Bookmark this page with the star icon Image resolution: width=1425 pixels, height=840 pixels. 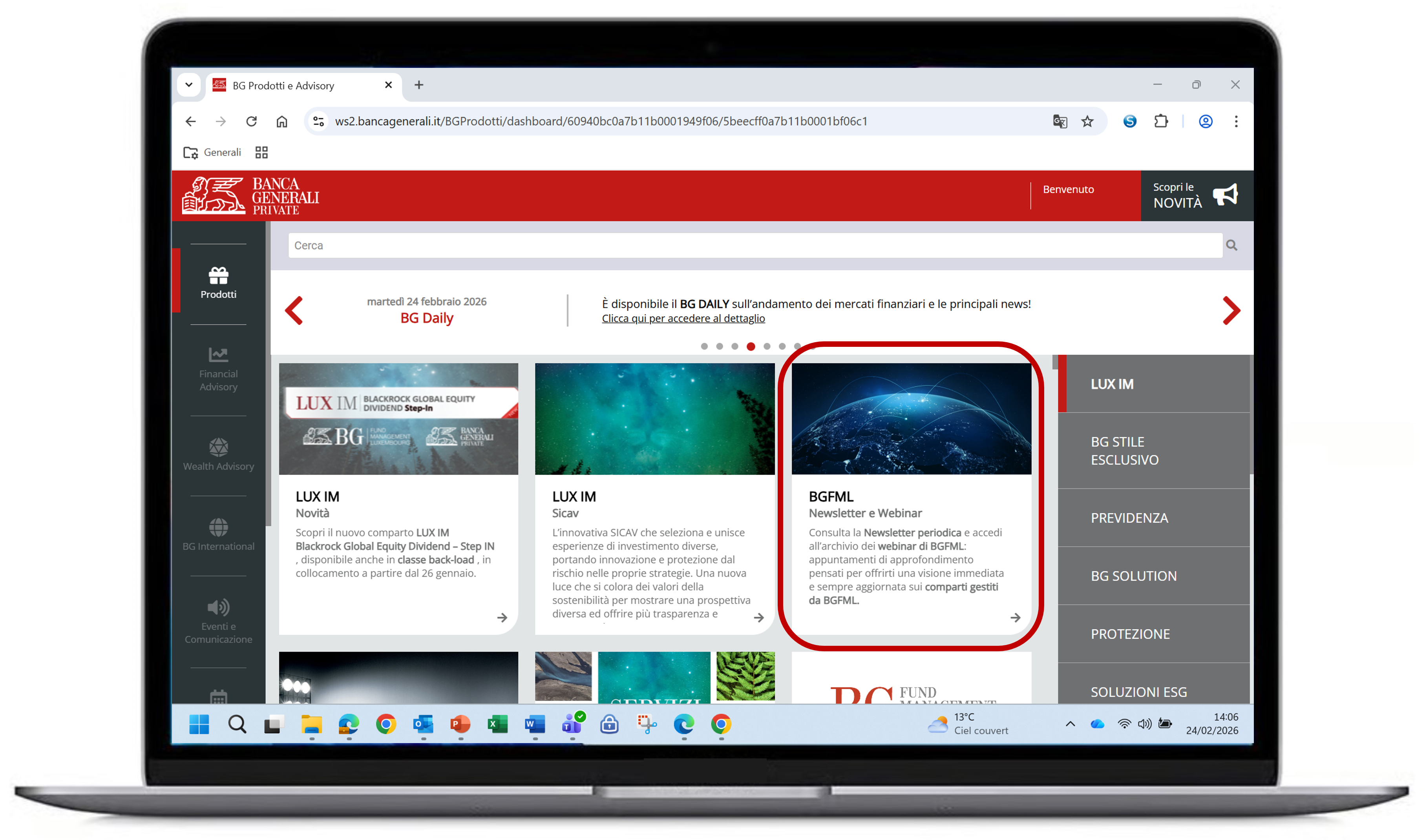click(x=1087, y=121)
